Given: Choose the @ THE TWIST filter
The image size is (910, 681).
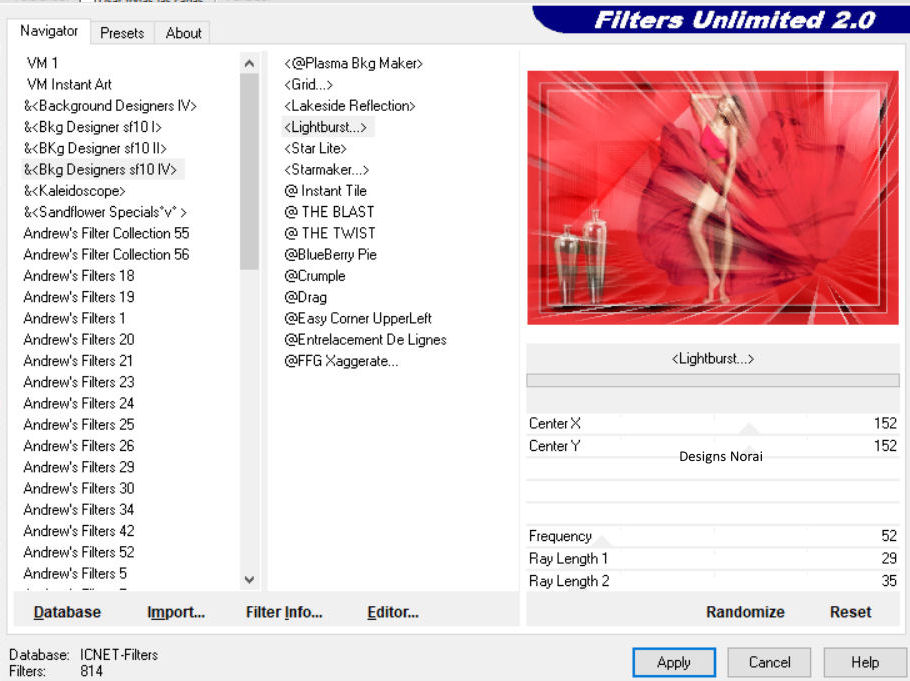Looking at the screenshot, I should [330, 233].
